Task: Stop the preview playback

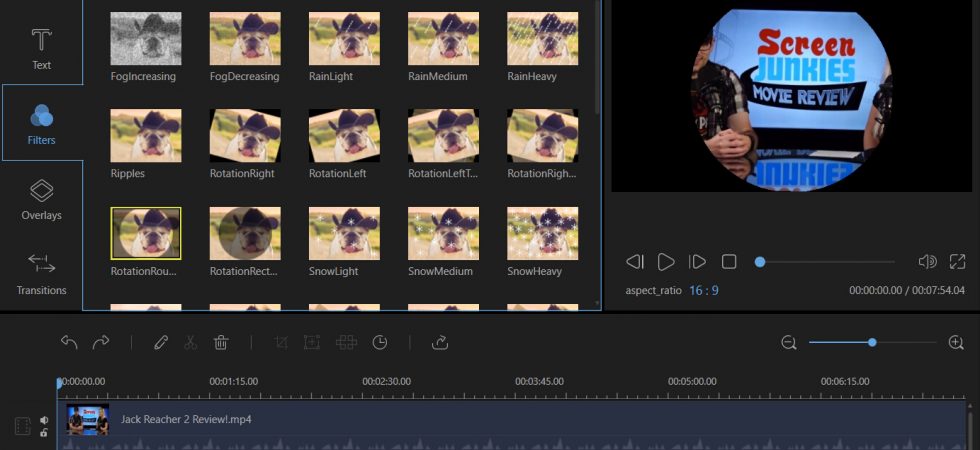Action: tap(729, 262)
